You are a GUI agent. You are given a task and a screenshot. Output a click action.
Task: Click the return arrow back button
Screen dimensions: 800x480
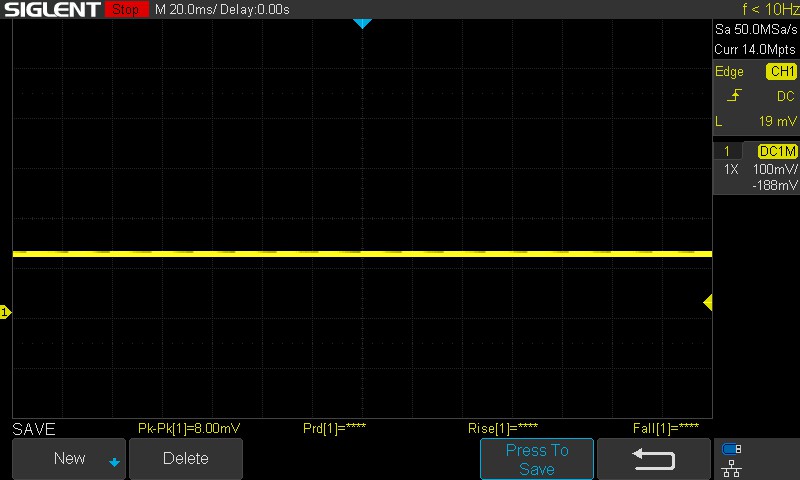click(654, 459)
